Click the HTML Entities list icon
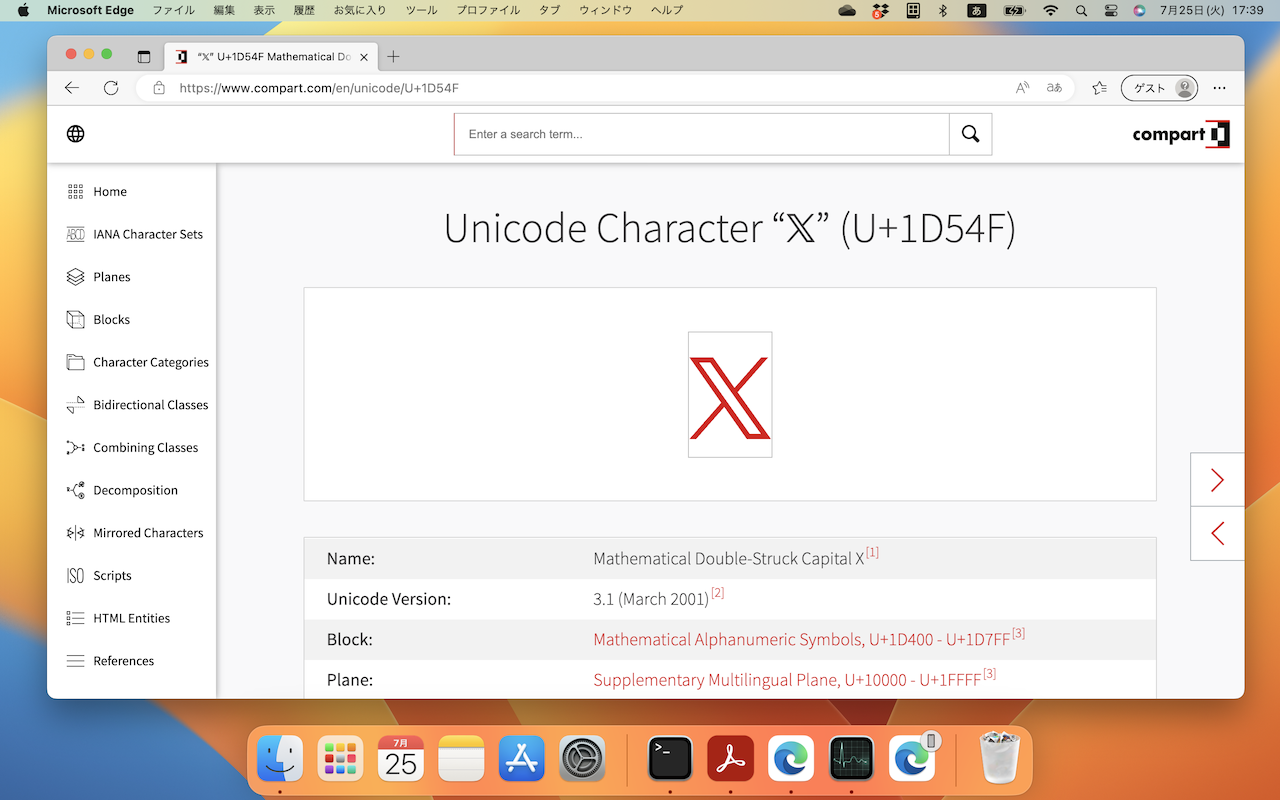 pyautogui.click(x=75, y=618)
